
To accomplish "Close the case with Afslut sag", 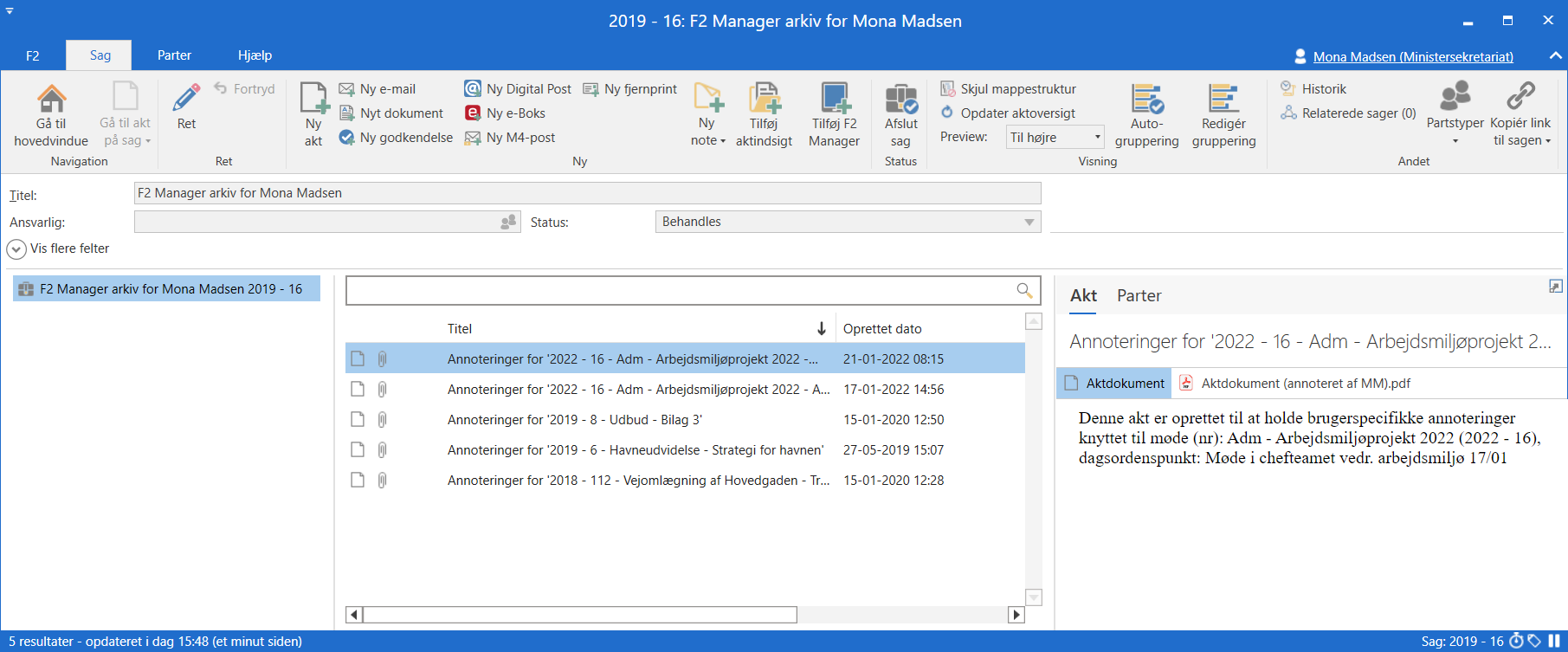I will 901,115.
